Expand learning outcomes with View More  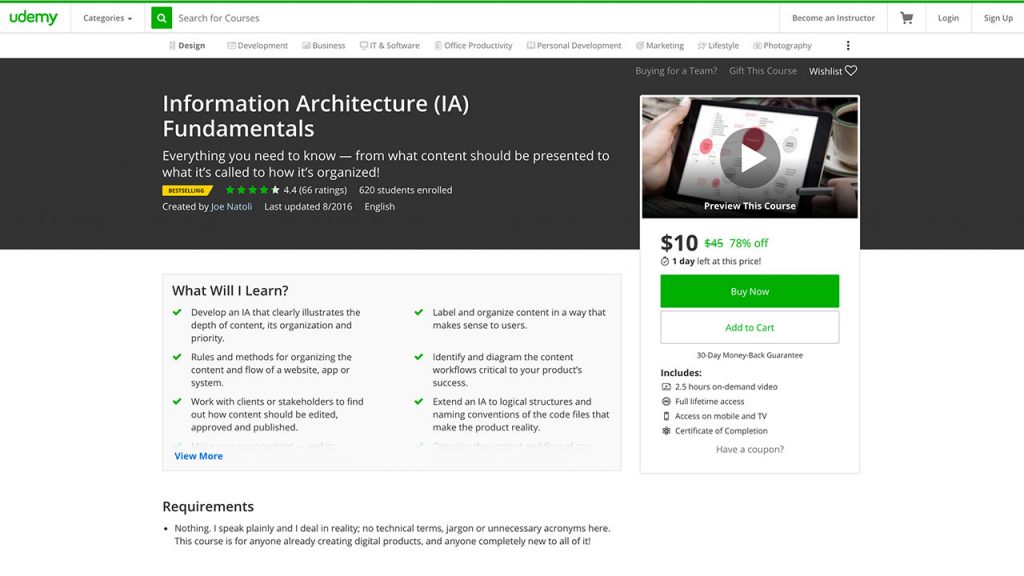point(197,455)
